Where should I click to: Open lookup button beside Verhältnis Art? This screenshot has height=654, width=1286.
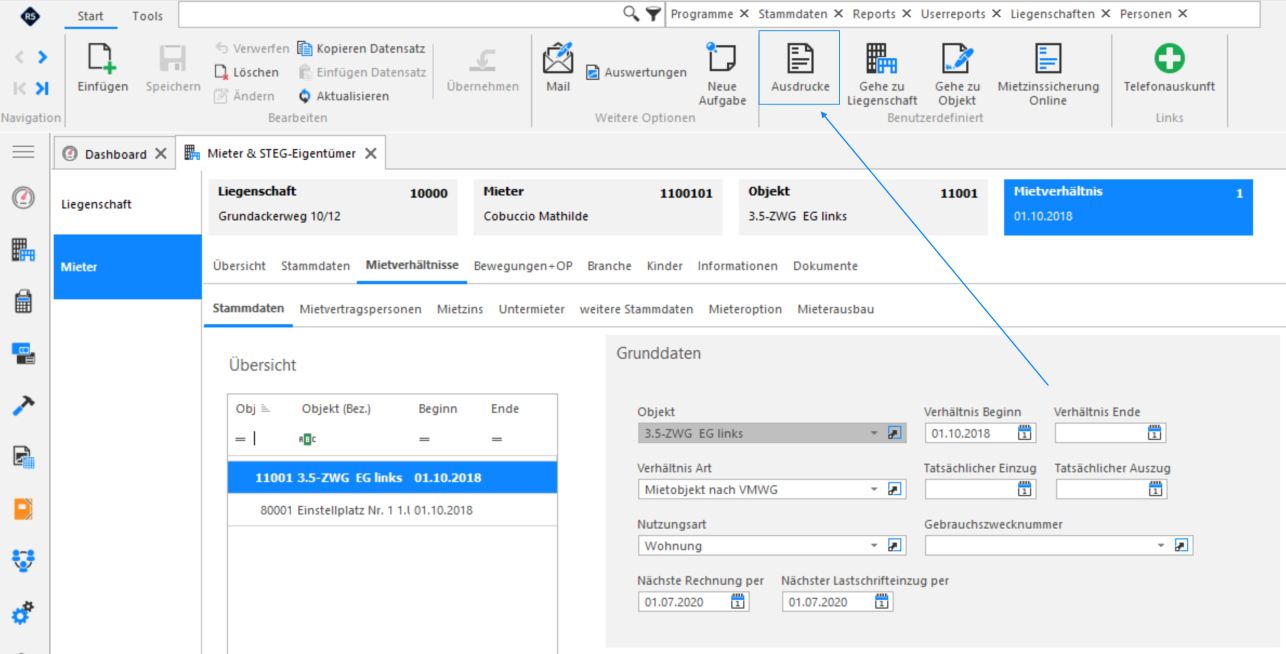[x=895, y=489]
